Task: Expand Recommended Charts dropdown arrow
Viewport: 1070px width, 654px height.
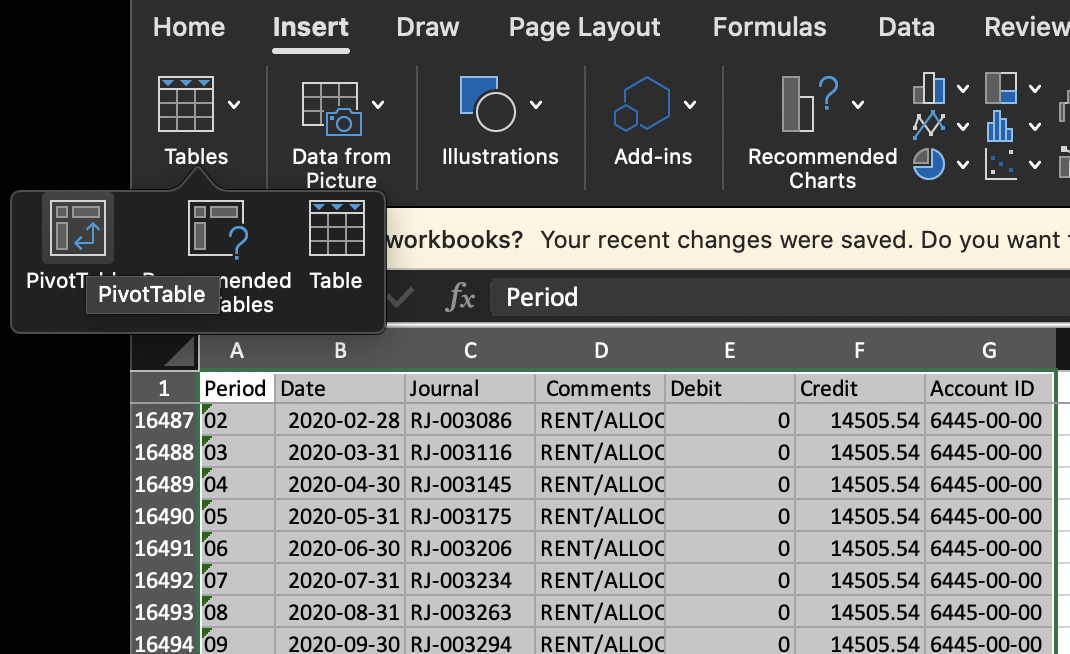Action: tap(858, 104)
